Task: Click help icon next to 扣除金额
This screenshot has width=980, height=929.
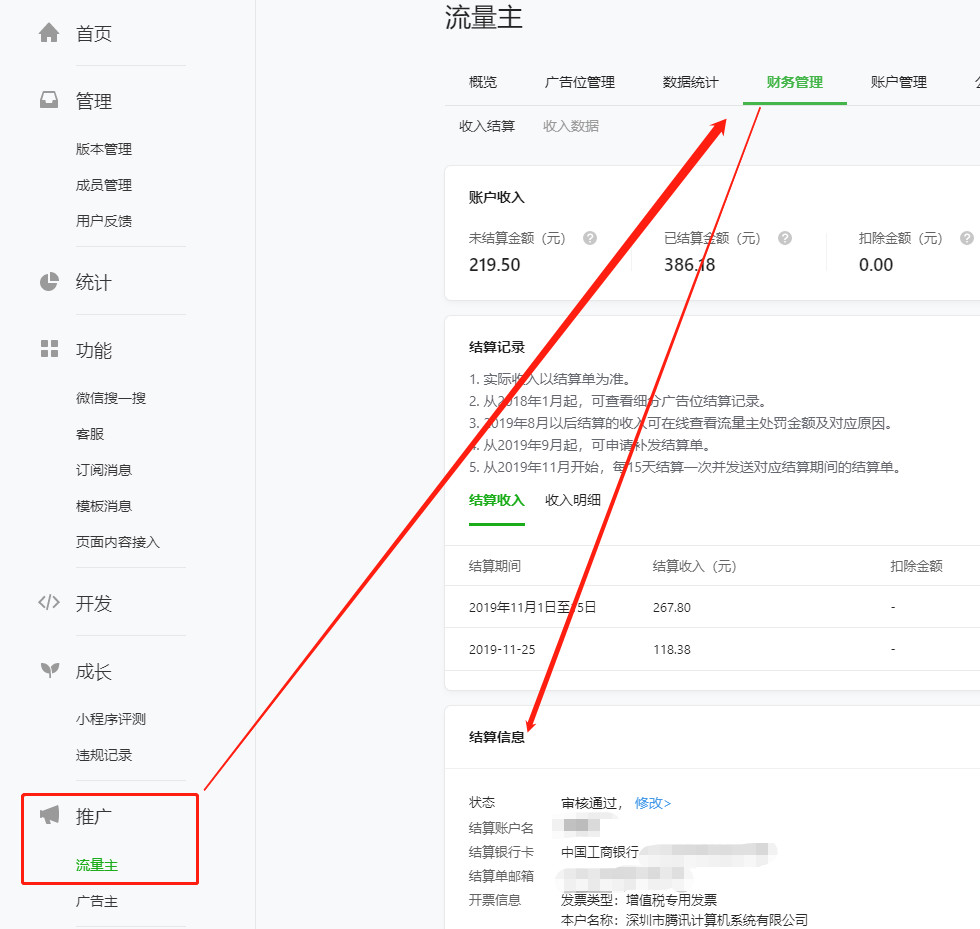Action: pos(967,238)
